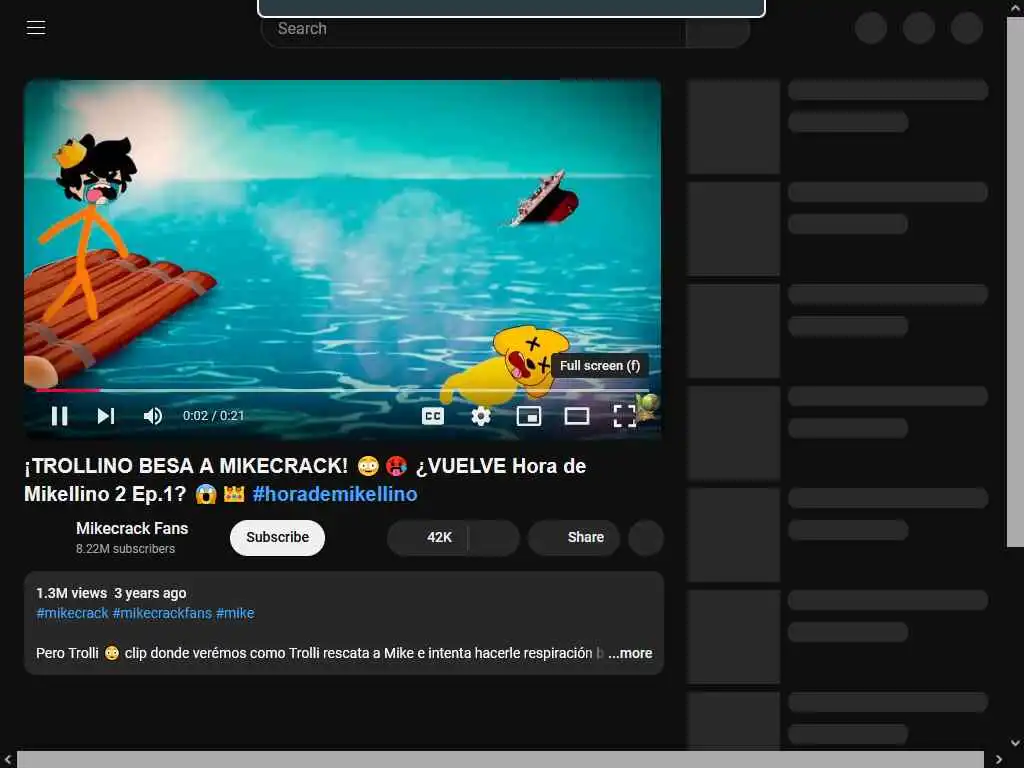Mute the video volume
This screenshot has width=1024, height=768.
[153, 416]
